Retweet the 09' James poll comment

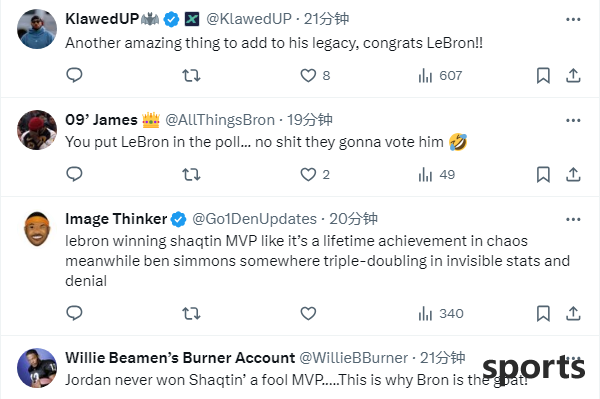(191, 174)
